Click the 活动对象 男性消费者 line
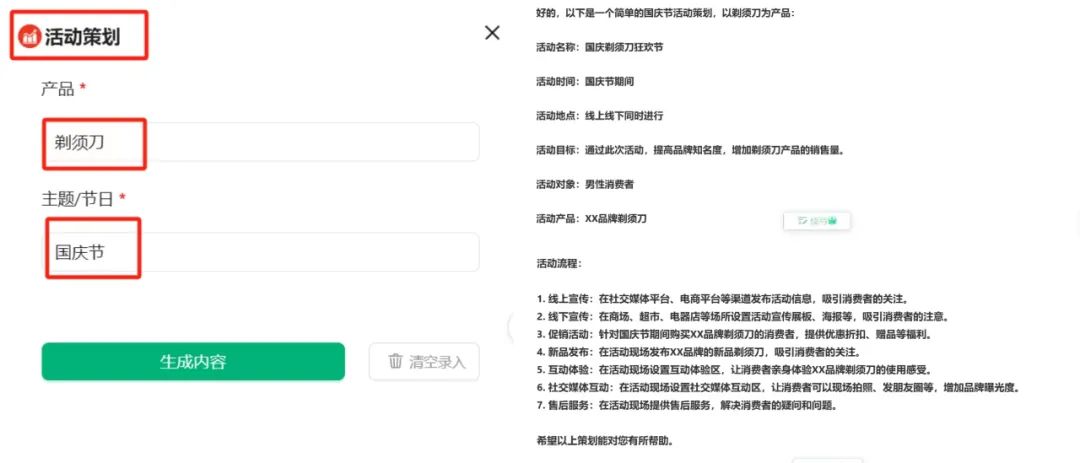Image resolution: width=1080 pixels, height=463 pixels. 585,184
